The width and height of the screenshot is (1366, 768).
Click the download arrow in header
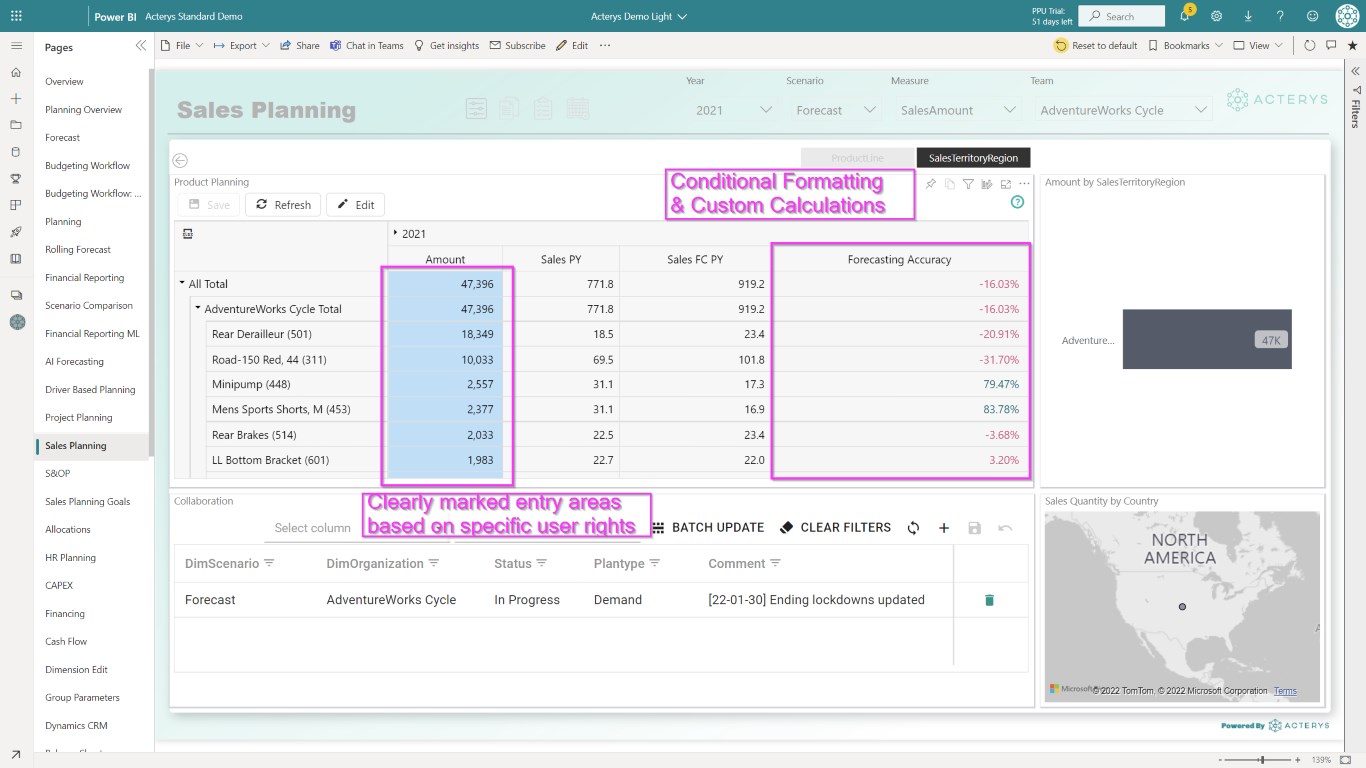coord(1248,16)
